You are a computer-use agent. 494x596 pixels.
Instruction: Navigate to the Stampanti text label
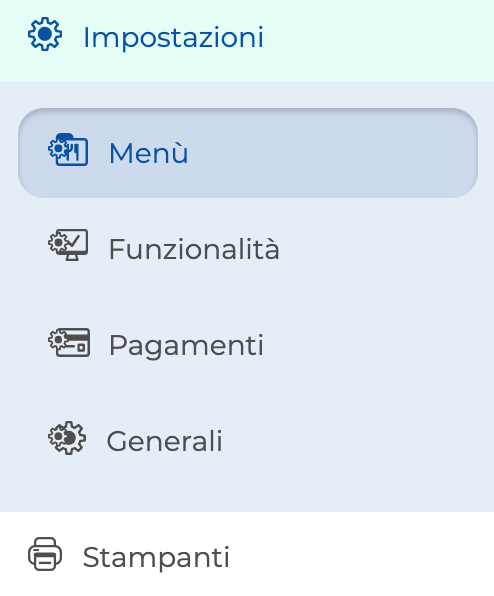coord(156,558)
